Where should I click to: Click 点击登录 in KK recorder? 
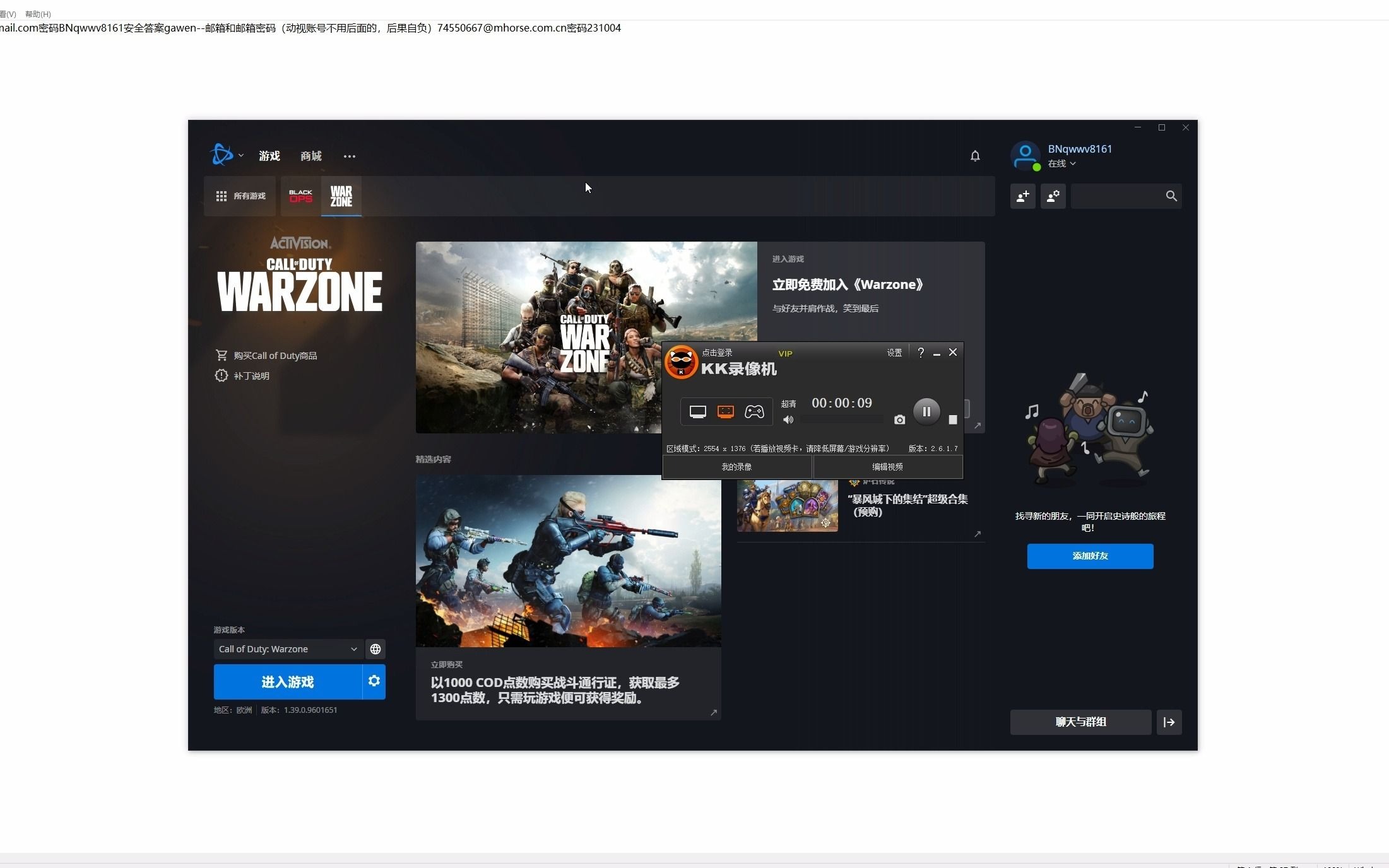717,353
